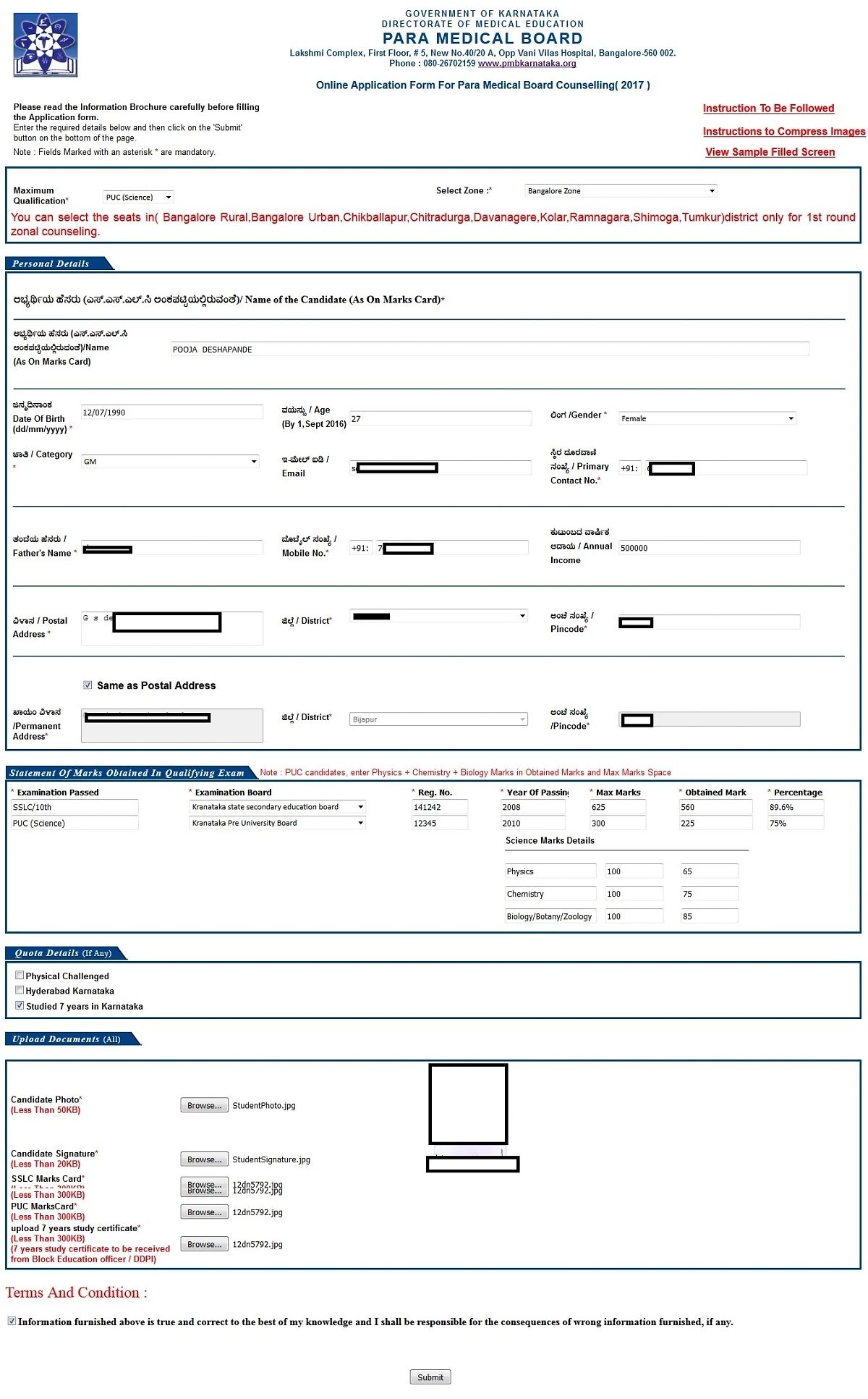
Task: Click the postal Pincode field
Action: [710, 622]
